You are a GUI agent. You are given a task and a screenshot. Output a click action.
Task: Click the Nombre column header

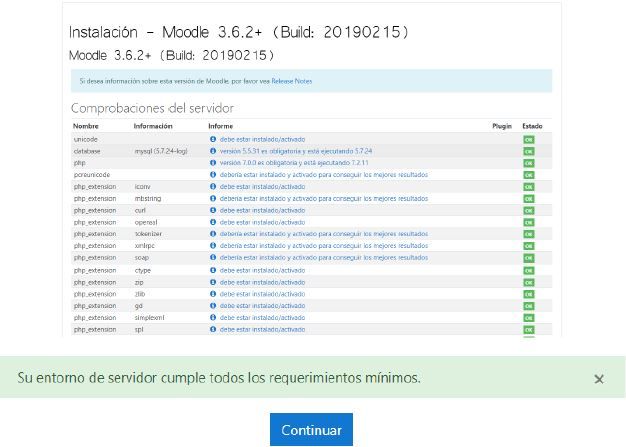[85, 126]
